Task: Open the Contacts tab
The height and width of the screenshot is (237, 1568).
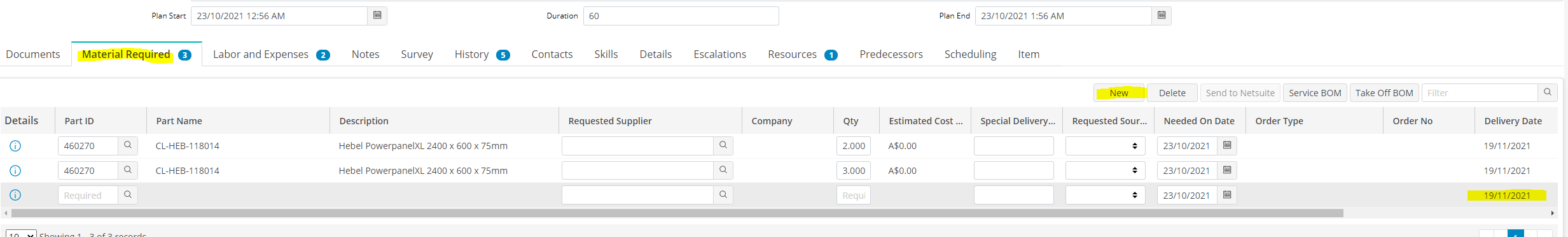Action: pyautogui.click(x=552, y=54)
